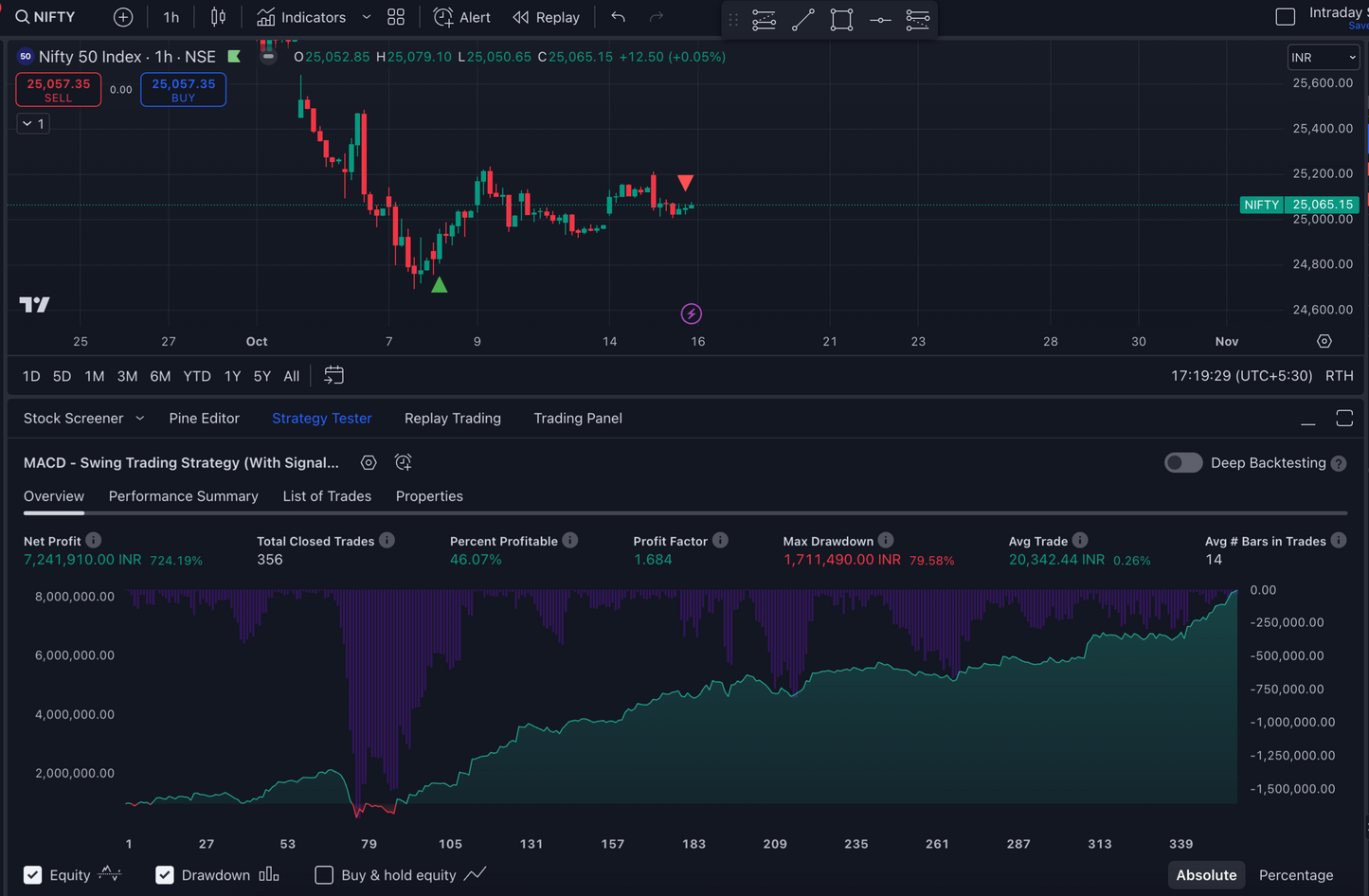
Task: Click the strategy alert clock icon
Action: [403, 462]
